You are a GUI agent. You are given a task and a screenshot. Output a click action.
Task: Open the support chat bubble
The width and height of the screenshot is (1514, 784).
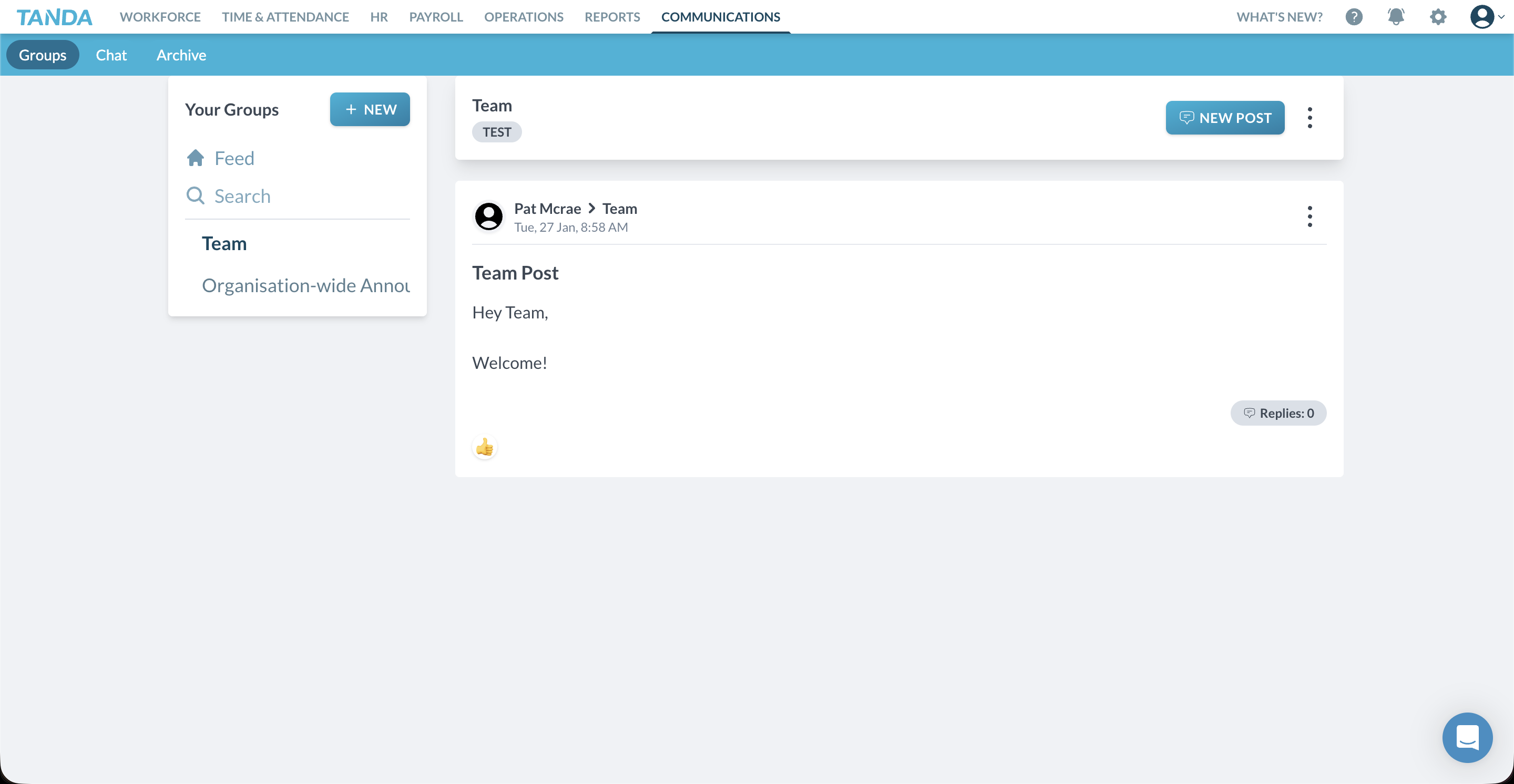(1467, 738)
